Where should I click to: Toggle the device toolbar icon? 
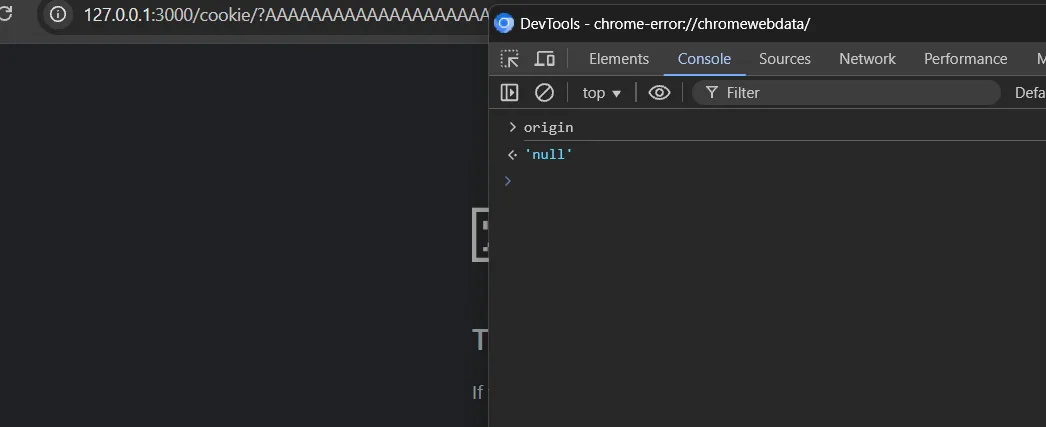(x=545, y=59)
